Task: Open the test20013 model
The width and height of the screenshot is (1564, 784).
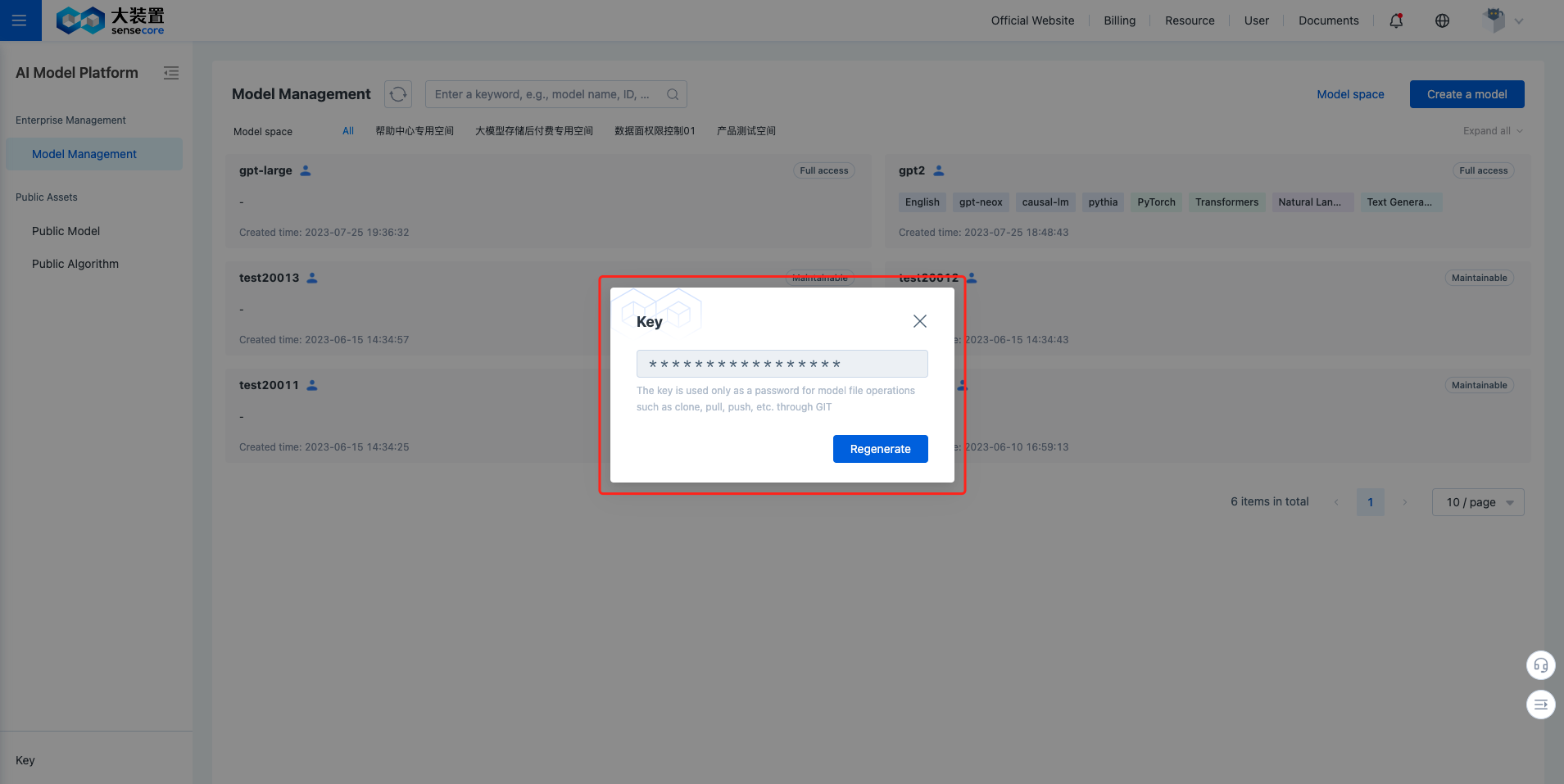Action: [x=270, y=278]
